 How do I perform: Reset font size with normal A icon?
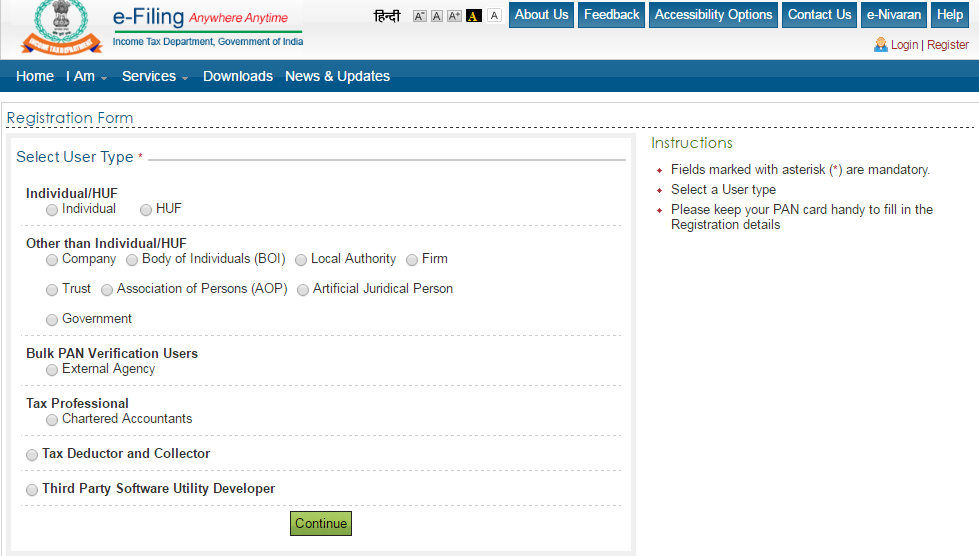coord(437,16)
